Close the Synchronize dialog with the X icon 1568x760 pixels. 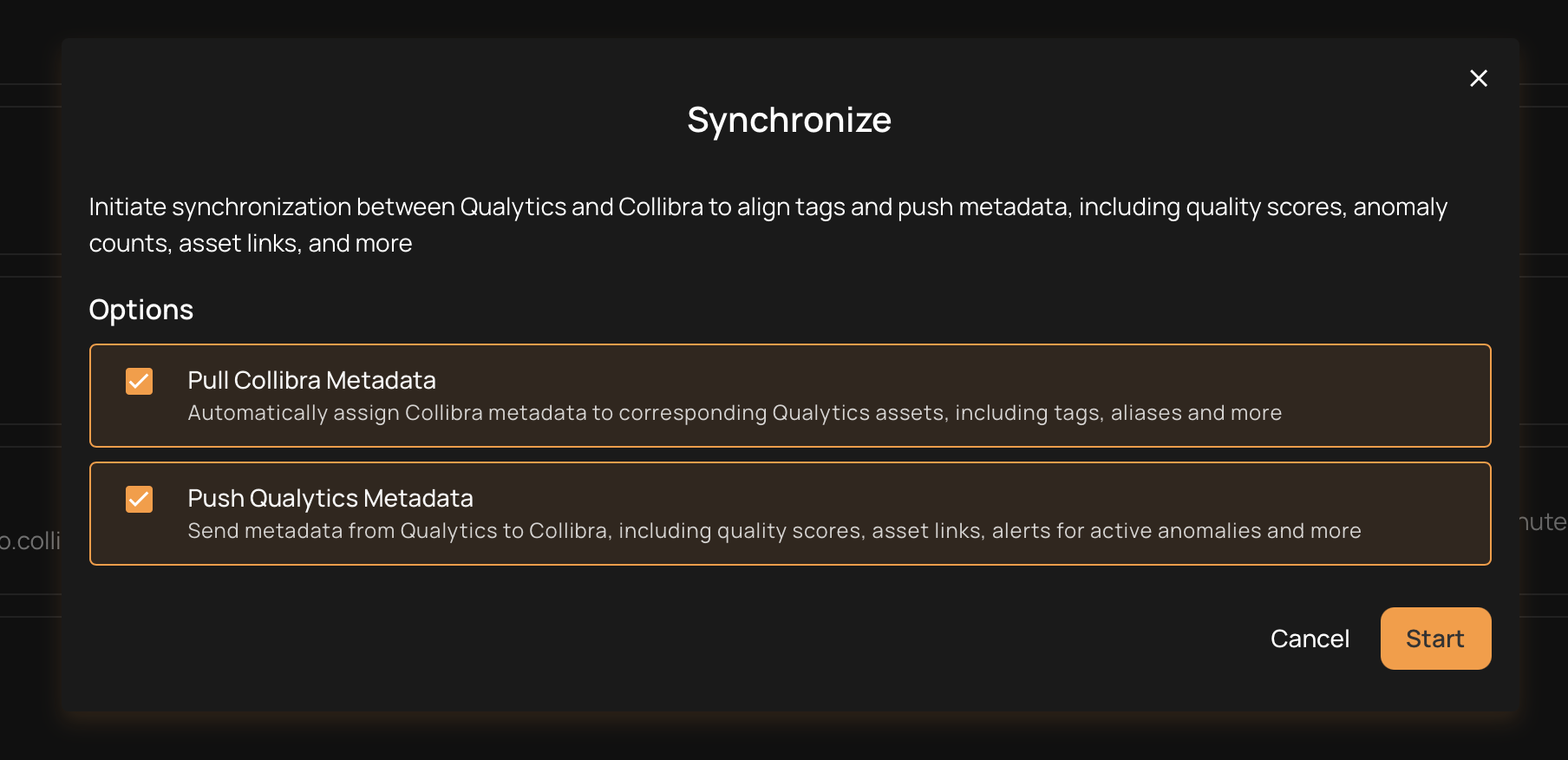pyautogui.click(x=1479, y=78)
